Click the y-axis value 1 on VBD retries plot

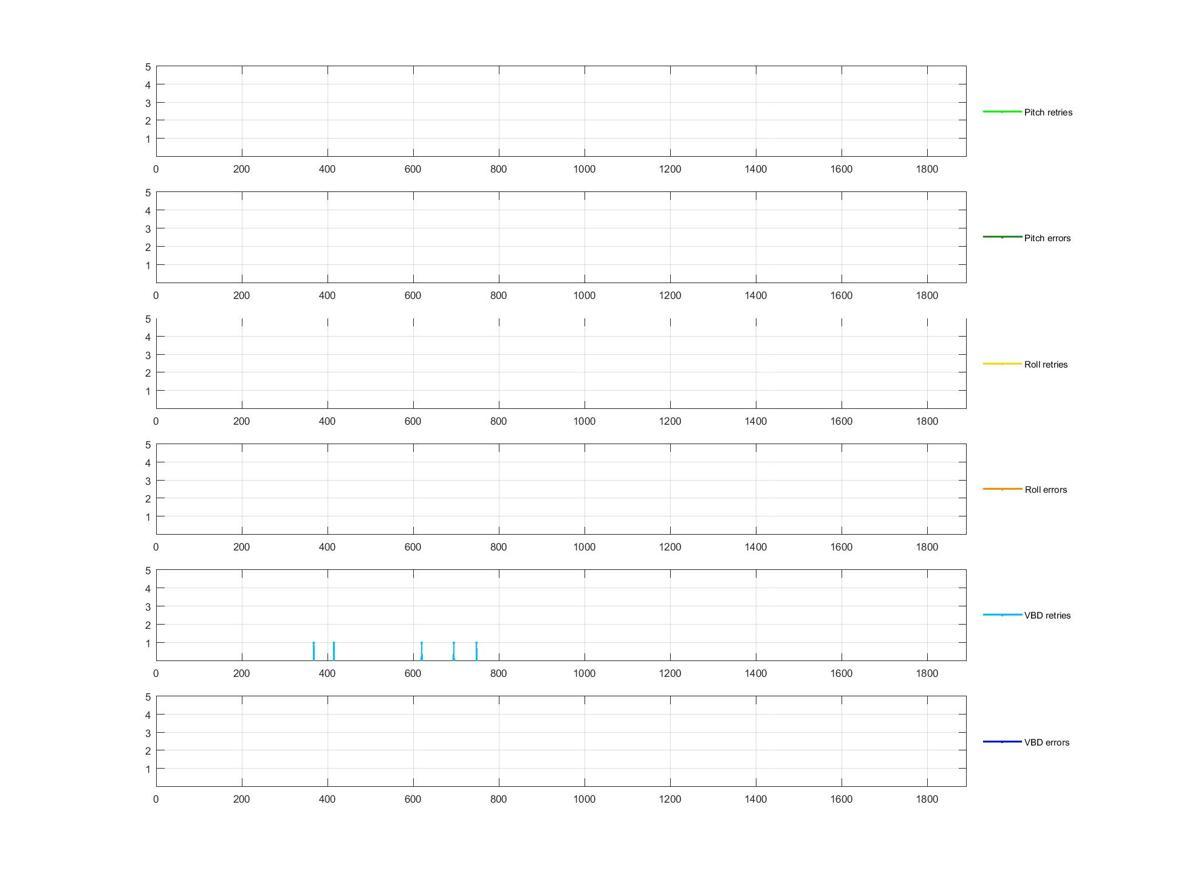tap(148, 643)
